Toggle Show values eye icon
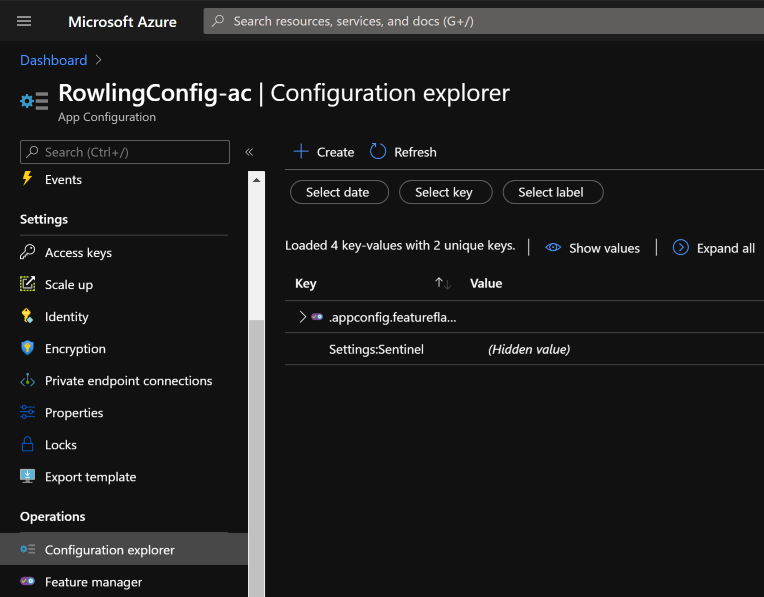Screen dimensions: 764x597 553,248
